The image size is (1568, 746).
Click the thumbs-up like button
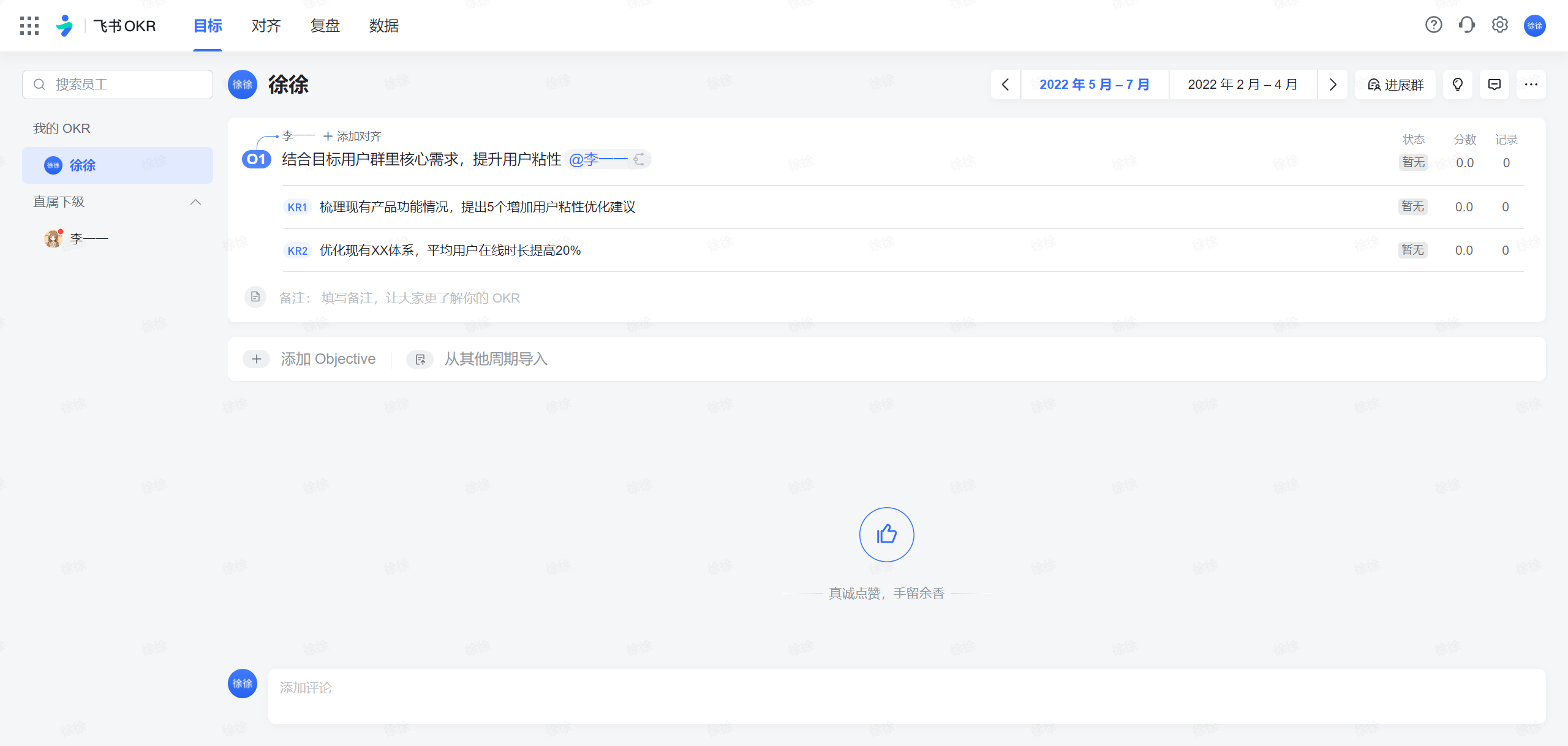(886, 535)
